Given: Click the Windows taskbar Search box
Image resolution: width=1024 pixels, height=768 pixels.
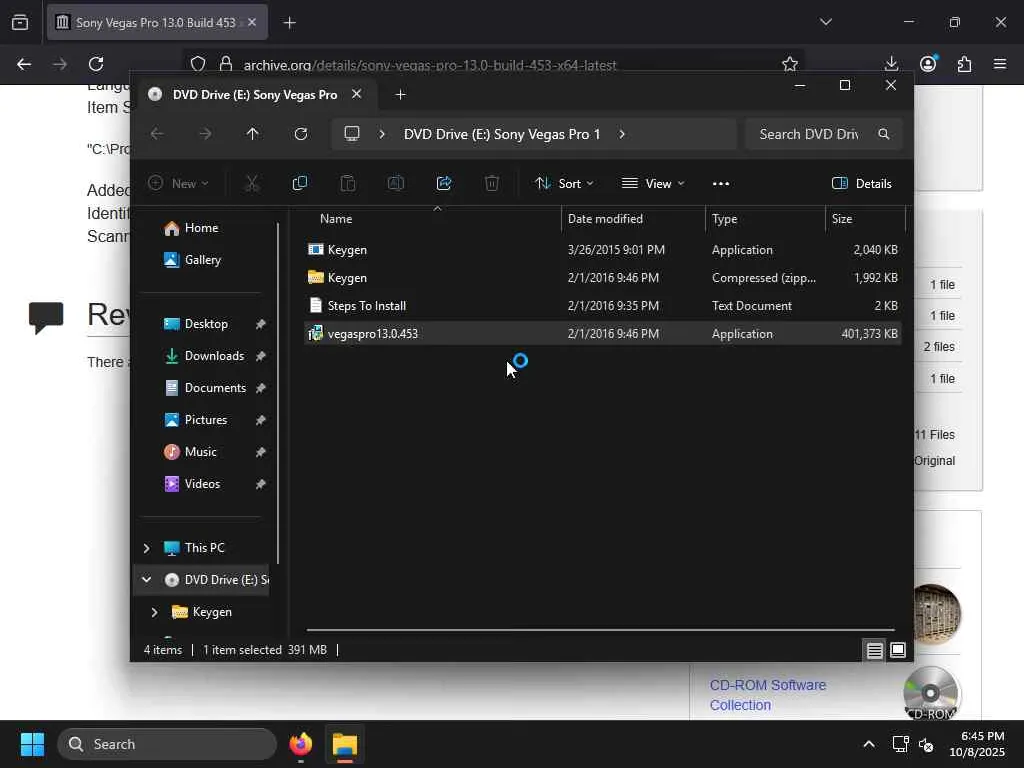Looking at the screenshot, I should click(x=167, y=744).
